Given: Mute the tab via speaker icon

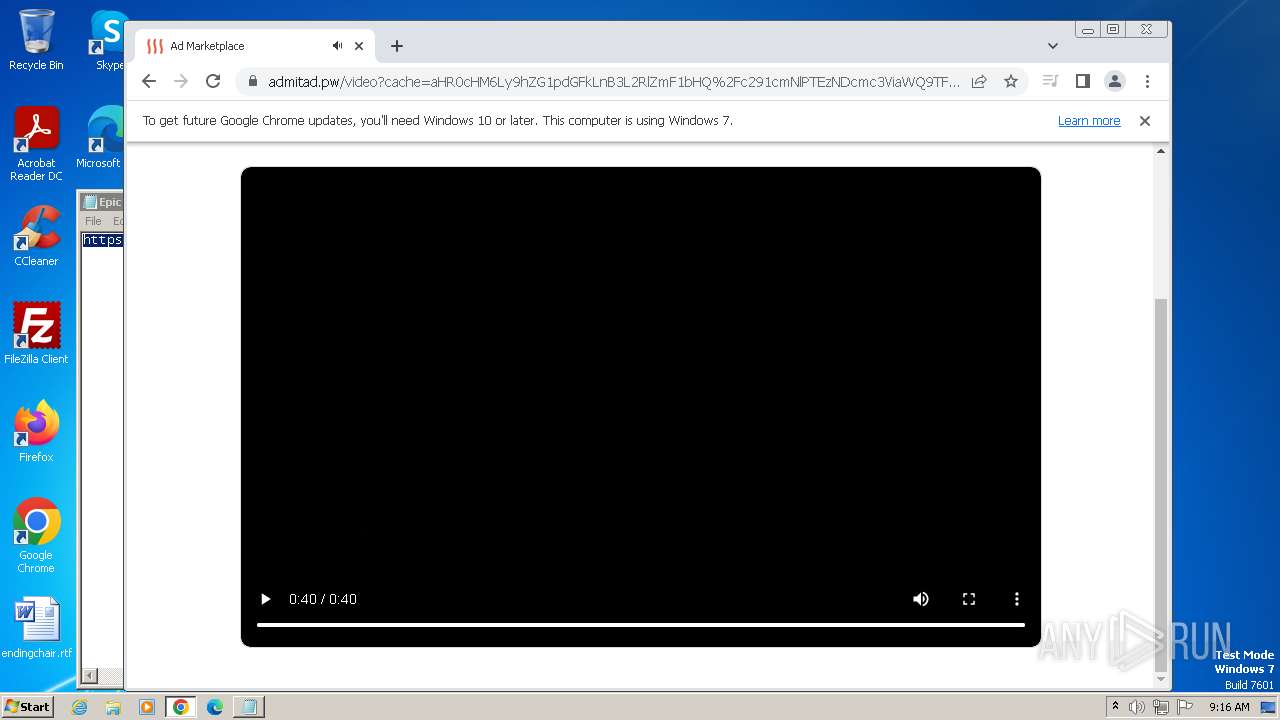Looking at the screenshot, I should pos(338,46).
